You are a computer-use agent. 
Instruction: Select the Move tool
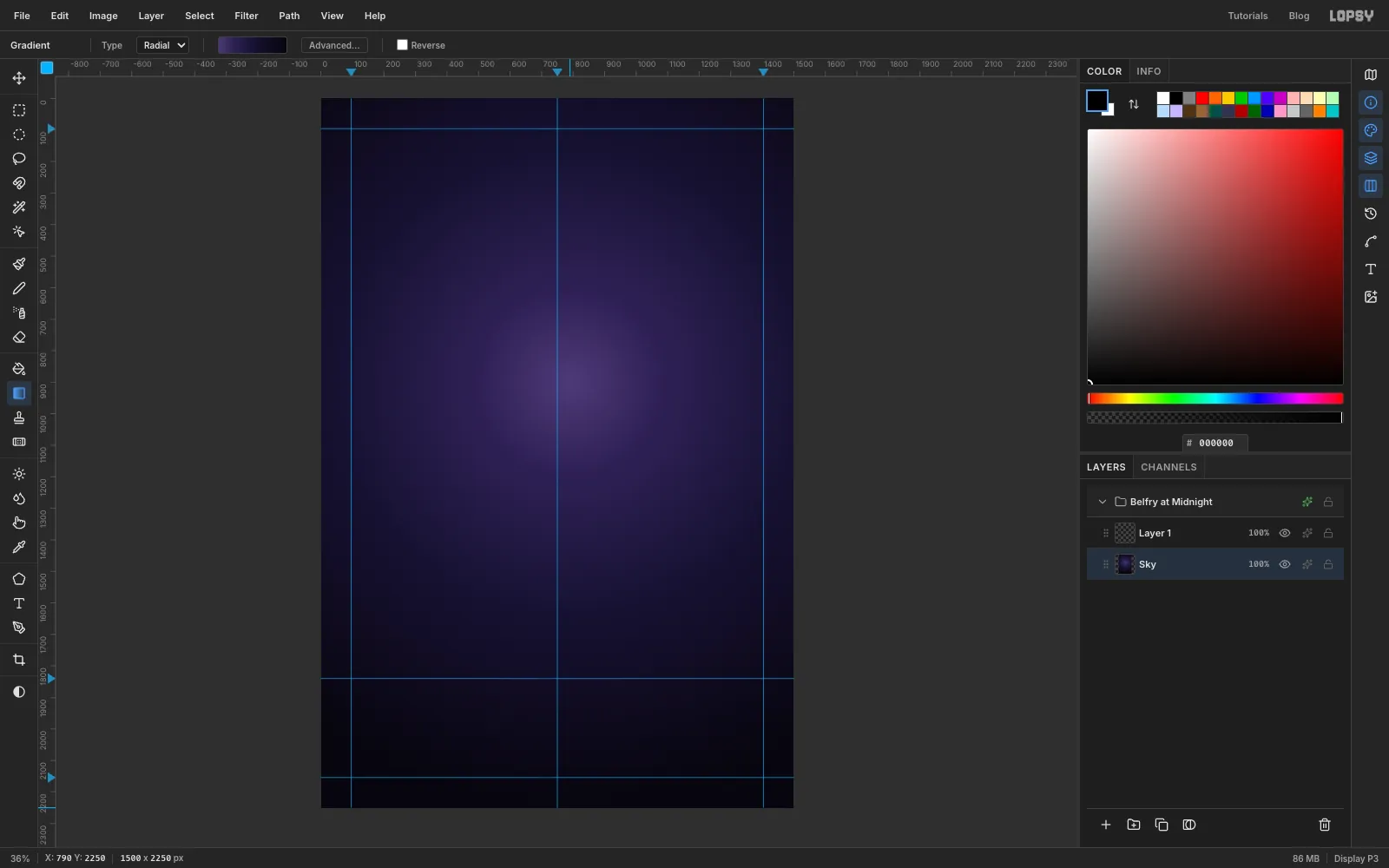[18, 78]
